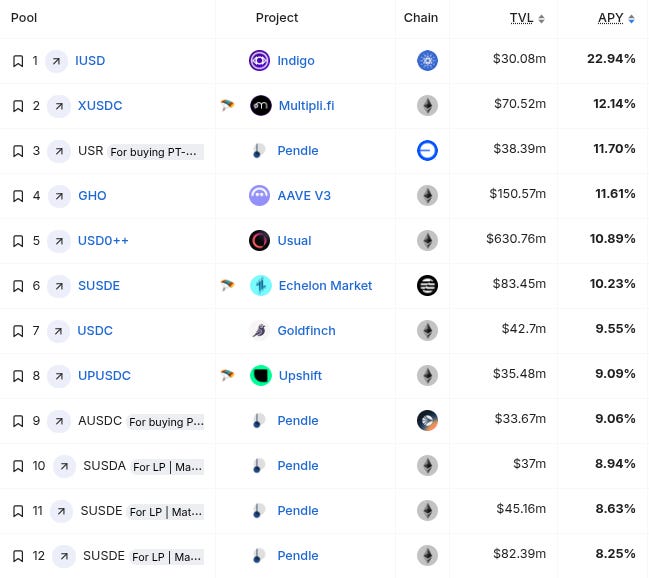Click Base chain icon in USR row
649x578 pixels.
coord(428,150)
